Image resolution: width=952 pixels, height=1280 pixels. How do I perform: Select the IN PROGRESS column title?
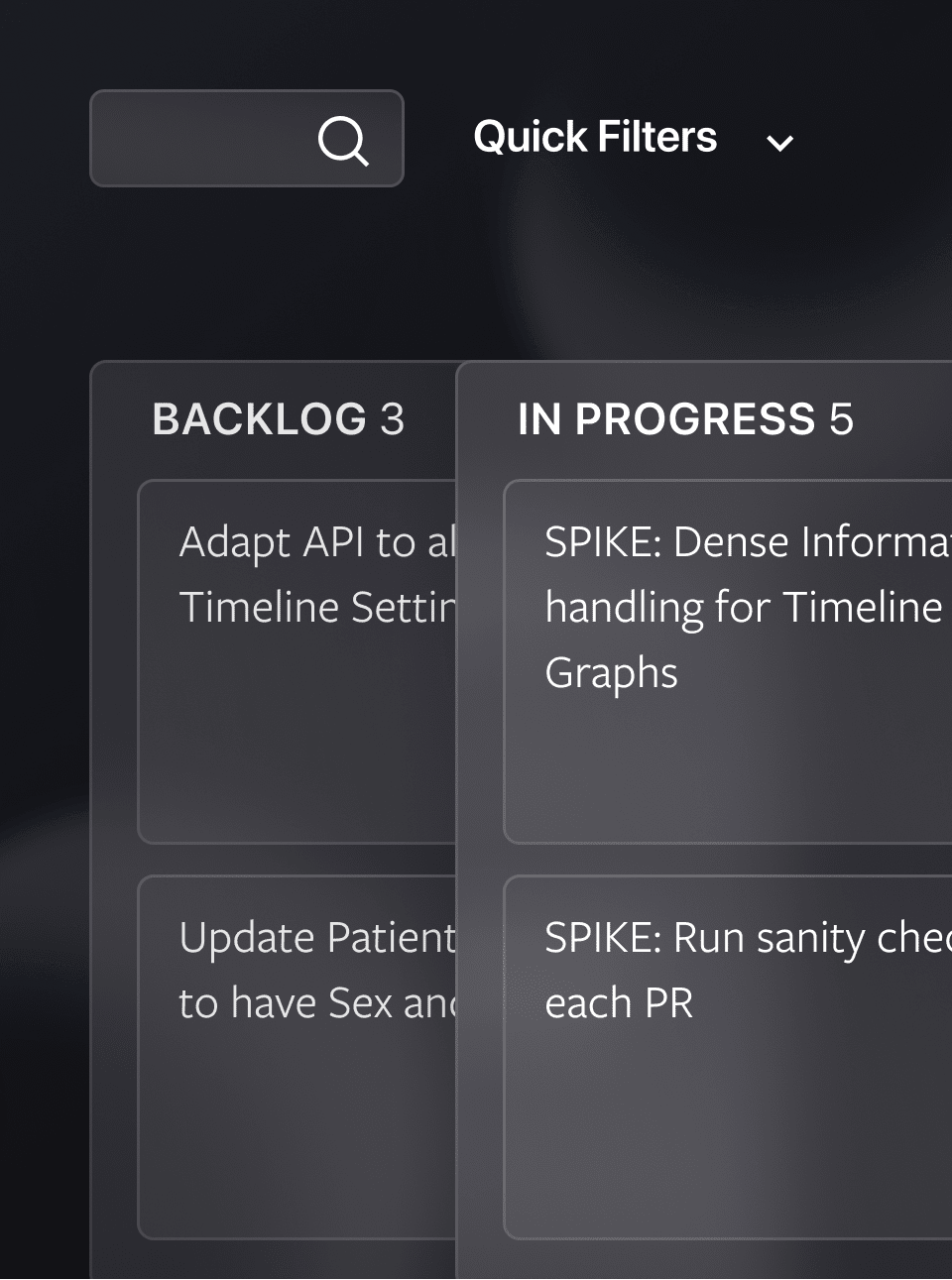(x=666, y=419)
